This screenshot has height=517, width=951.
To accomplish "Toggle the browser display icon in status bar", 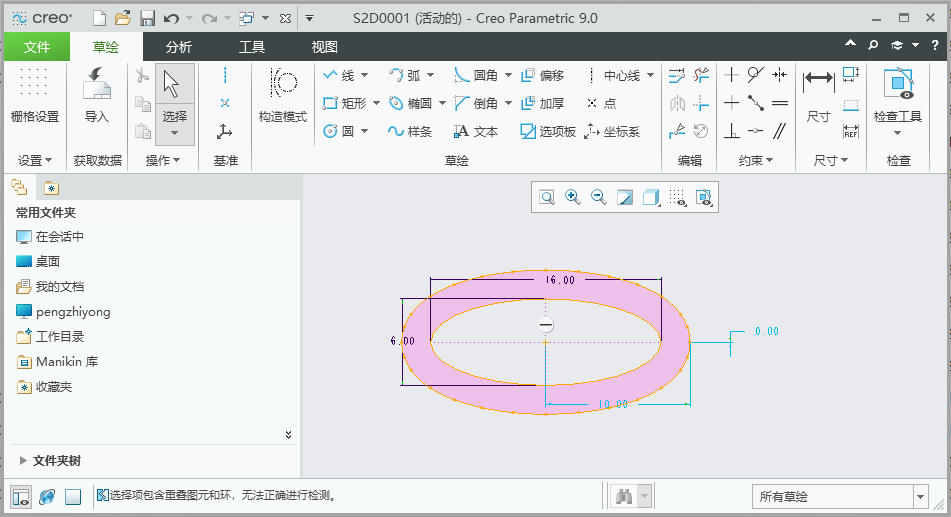I will pyautogui.click(x=47, y=497).
